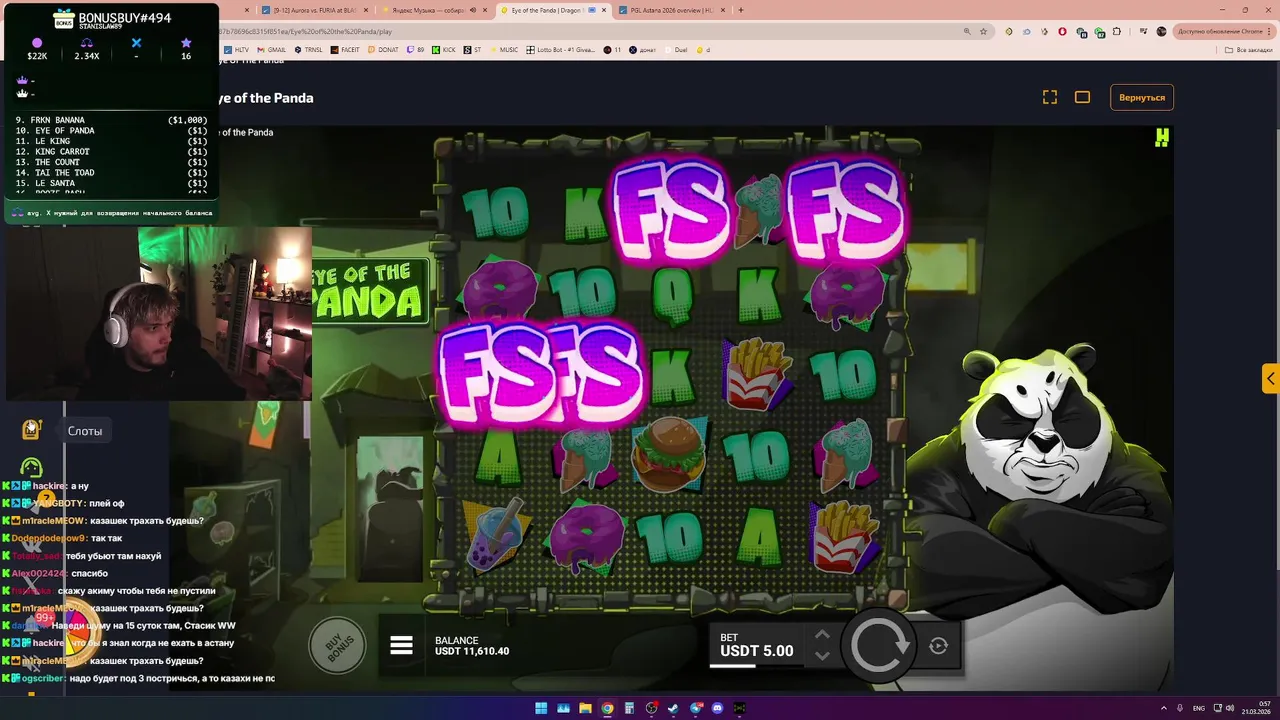Open the KICK bookmark
This screenshot has width=1280, height=720.
[443, 49]
